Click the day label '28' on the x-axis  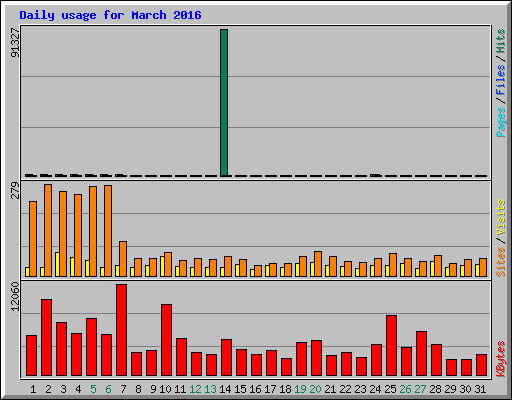(x=435, y=389)
